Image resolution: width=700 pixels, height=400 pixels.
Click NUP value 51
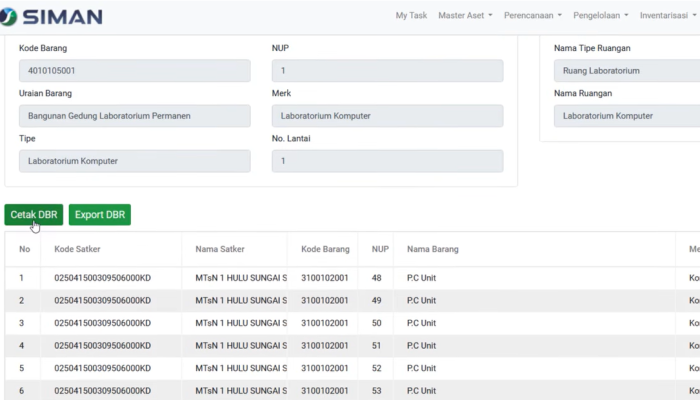pyautogui.click(x=376, y=346)
